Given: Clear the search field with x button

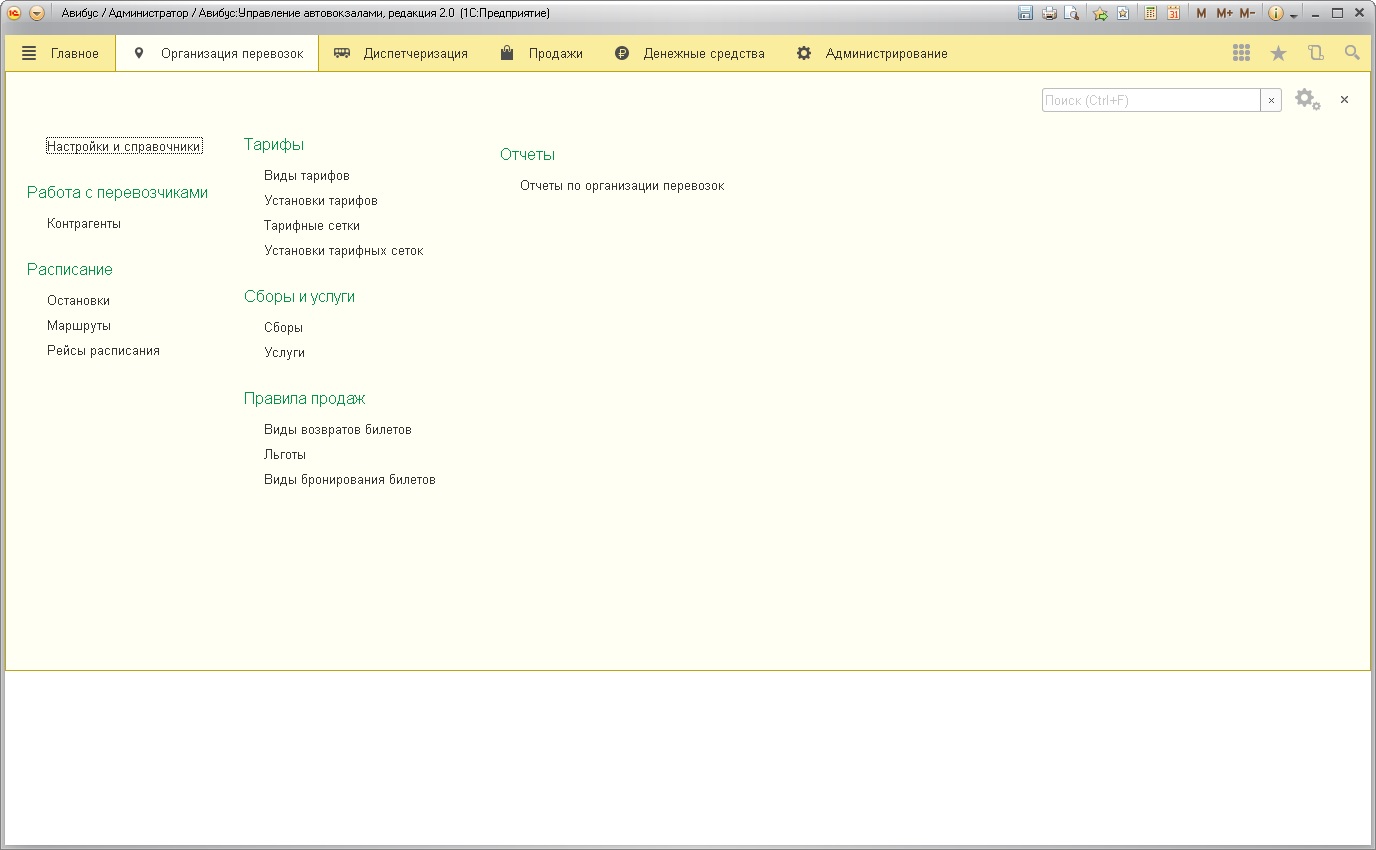Looking at the screenshot, I should pos(1271,100).
